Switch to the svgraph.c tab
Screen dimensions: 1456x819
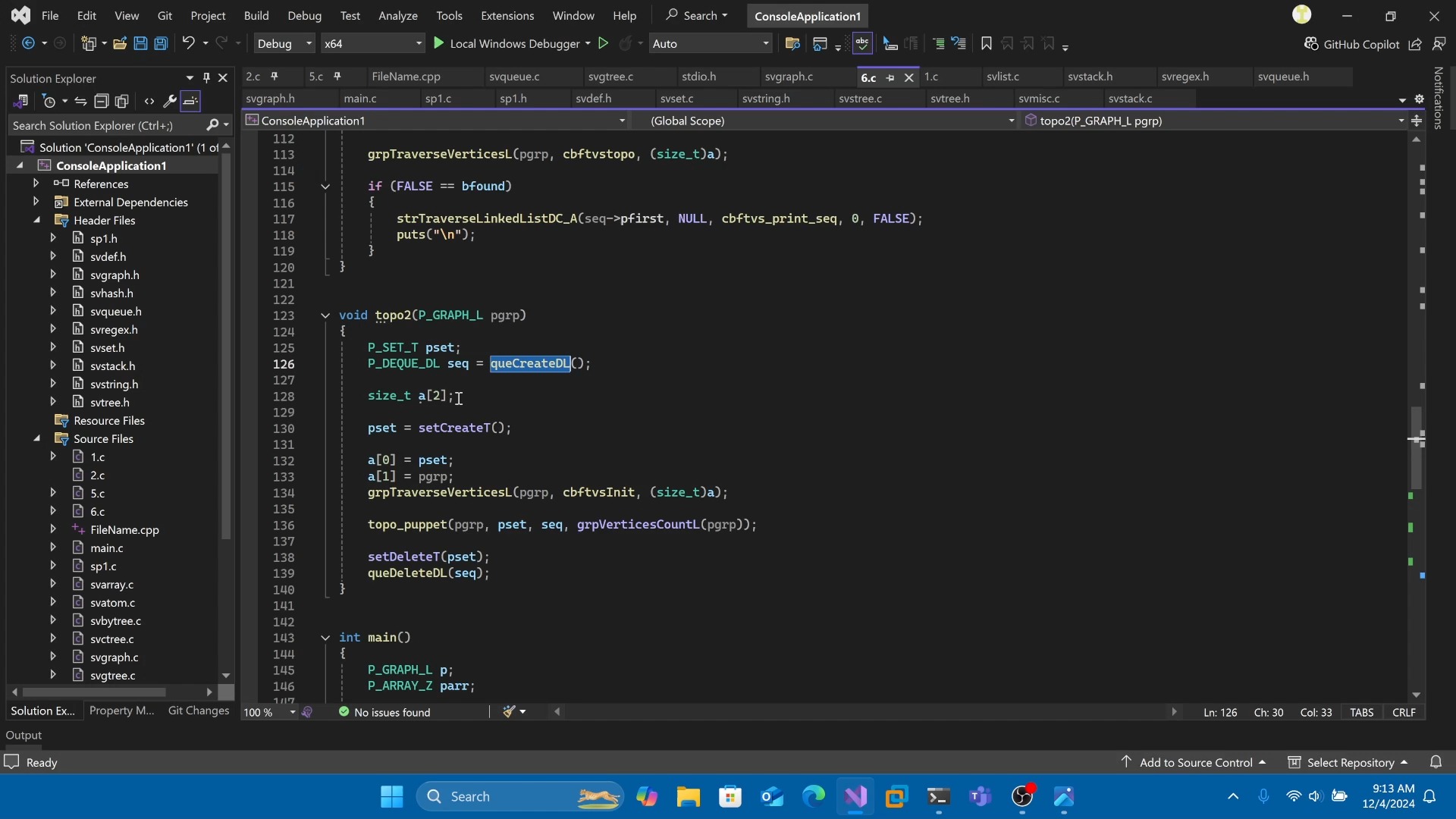(789, 77)
